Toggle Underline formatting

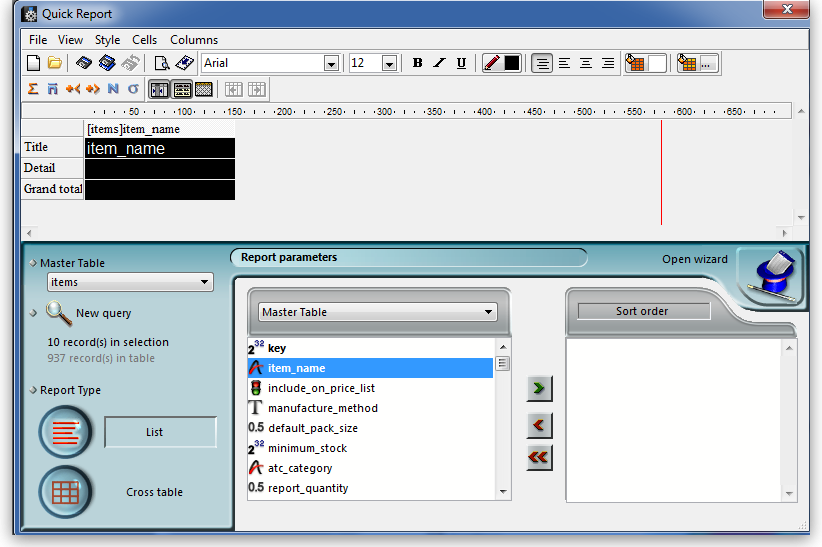pyautogui.click(x=461, y=63)
